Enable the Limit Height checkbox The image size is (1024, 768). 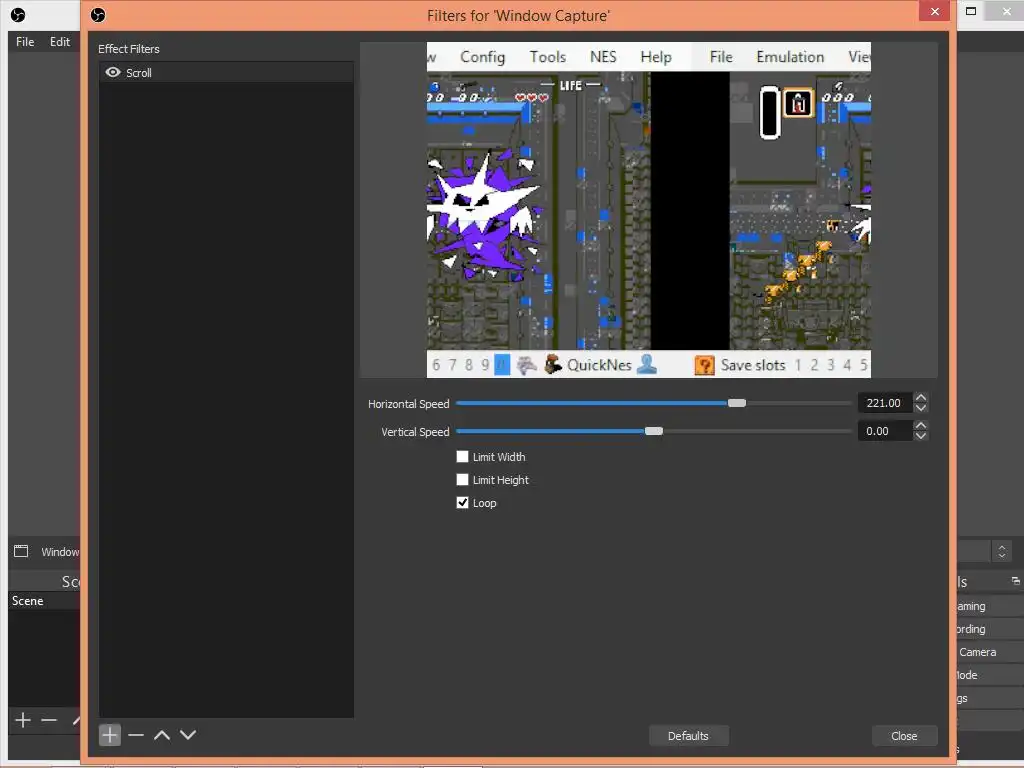click(x=462, y=479)
